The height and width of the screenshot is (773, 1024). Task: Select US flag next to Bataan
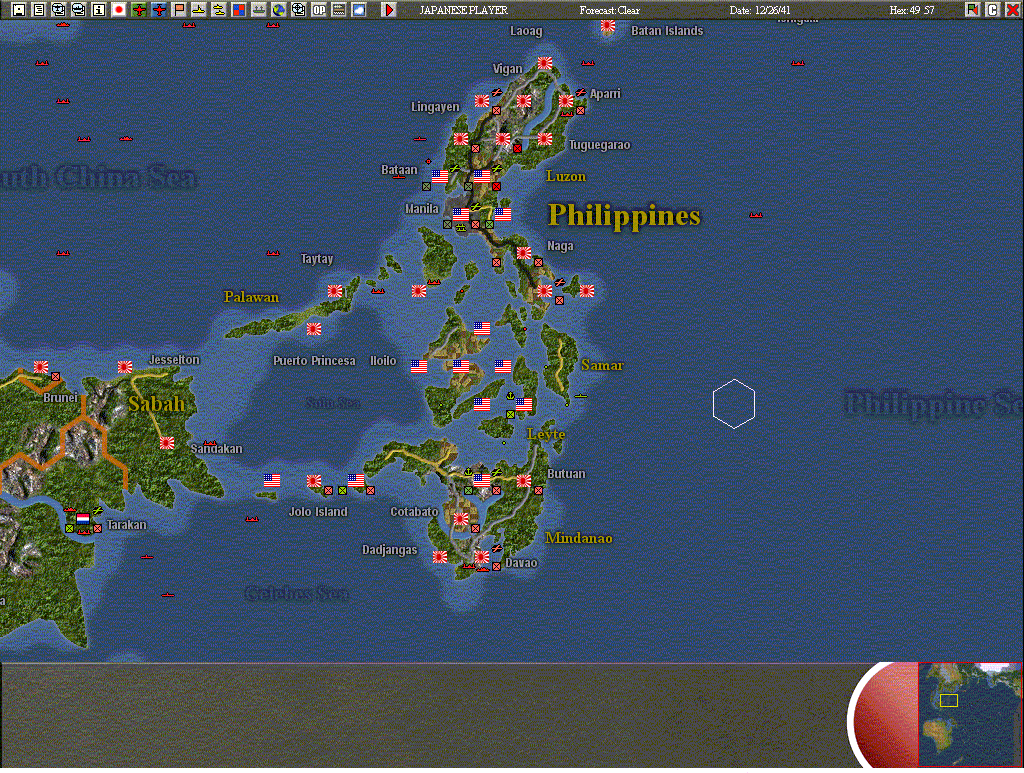(440, 176)
